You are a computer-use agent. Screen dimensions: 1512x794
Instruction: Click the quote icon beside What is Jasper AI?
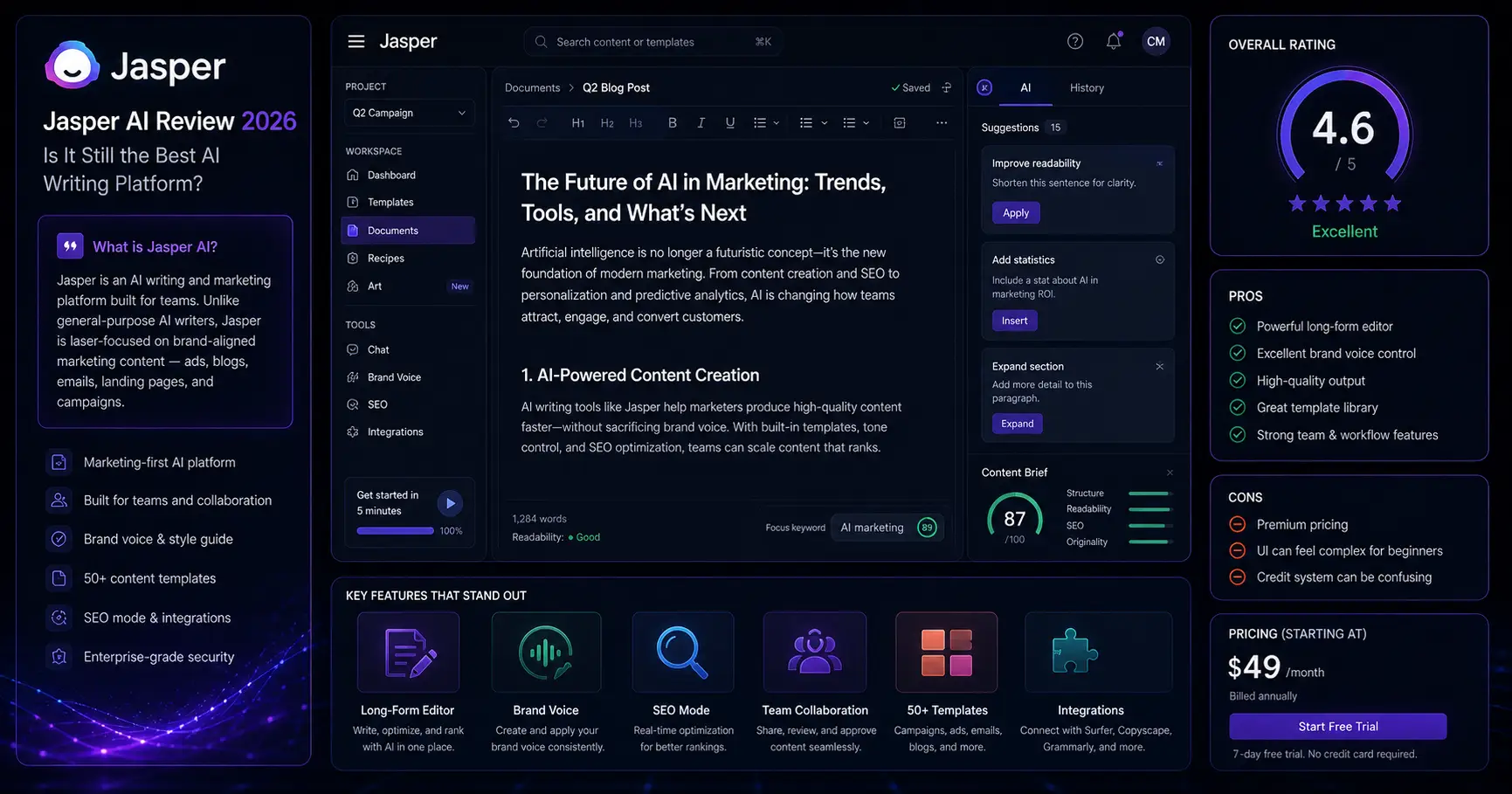point(70,246)
